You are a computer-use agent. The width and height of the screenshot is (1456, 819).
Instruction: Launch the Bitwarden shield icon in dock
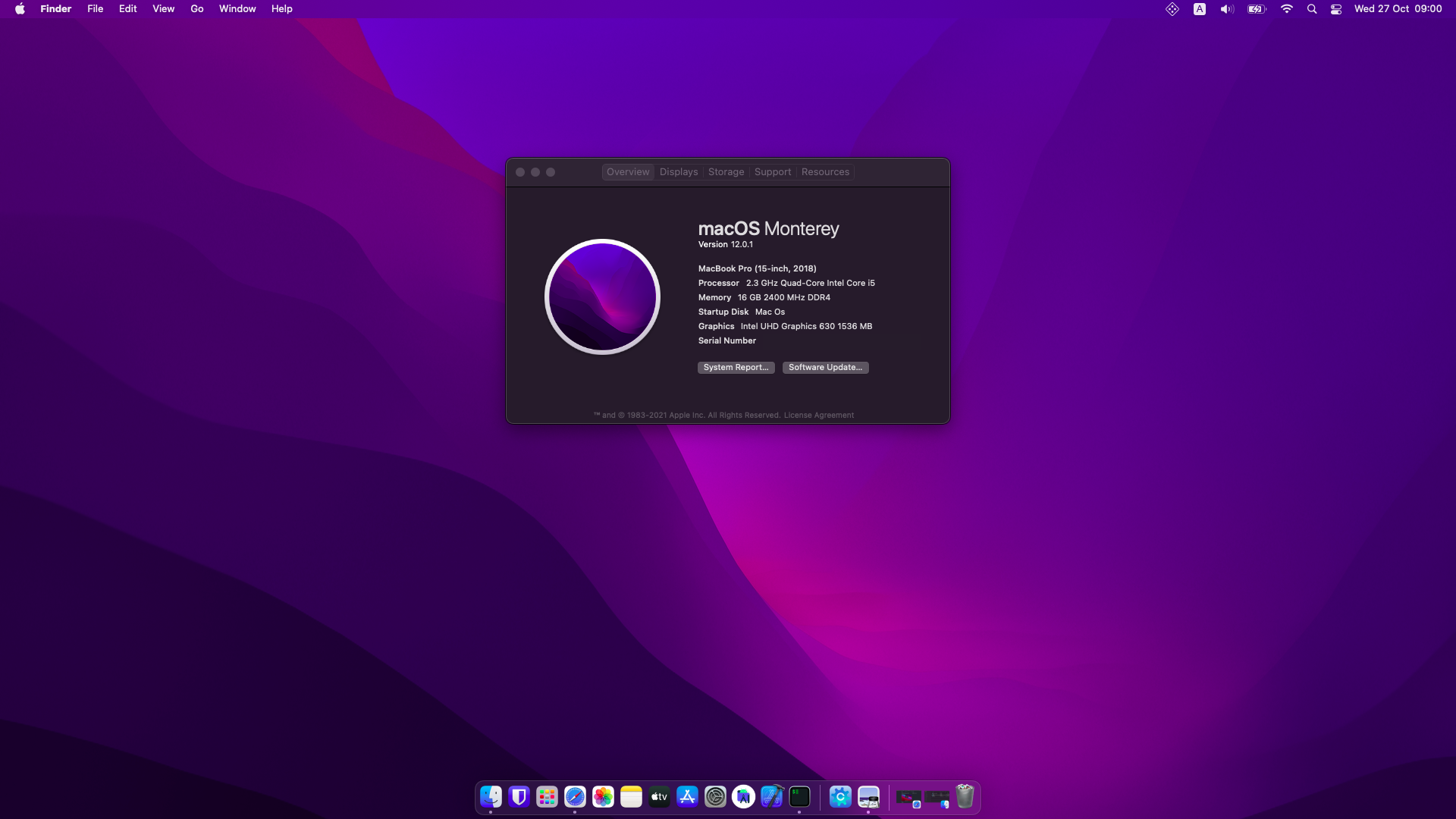pos(519,797)
